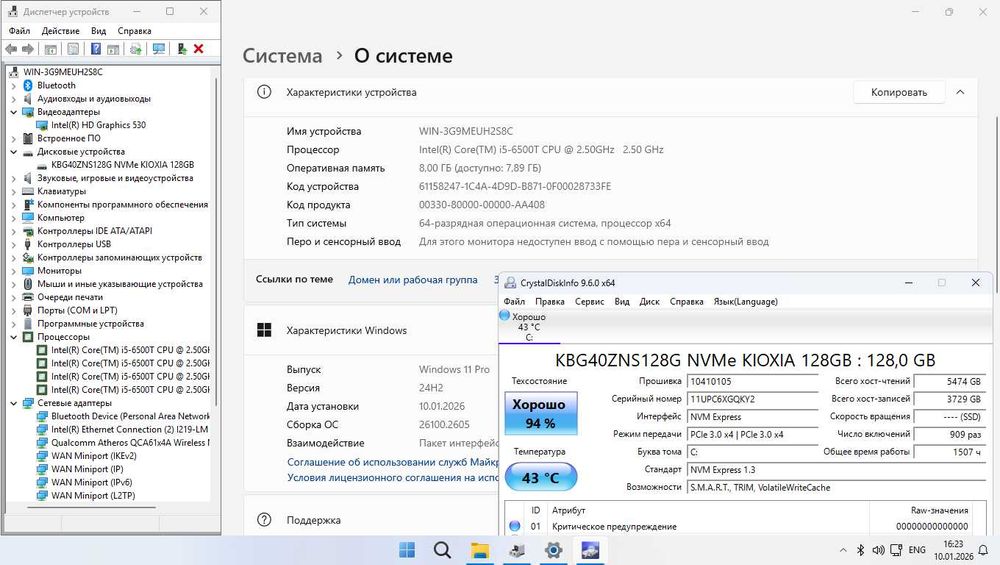This screenshot has height=565, width=1000.
Task: Open the Домен или рабочая группа link
Action: (x=413, y=279)
